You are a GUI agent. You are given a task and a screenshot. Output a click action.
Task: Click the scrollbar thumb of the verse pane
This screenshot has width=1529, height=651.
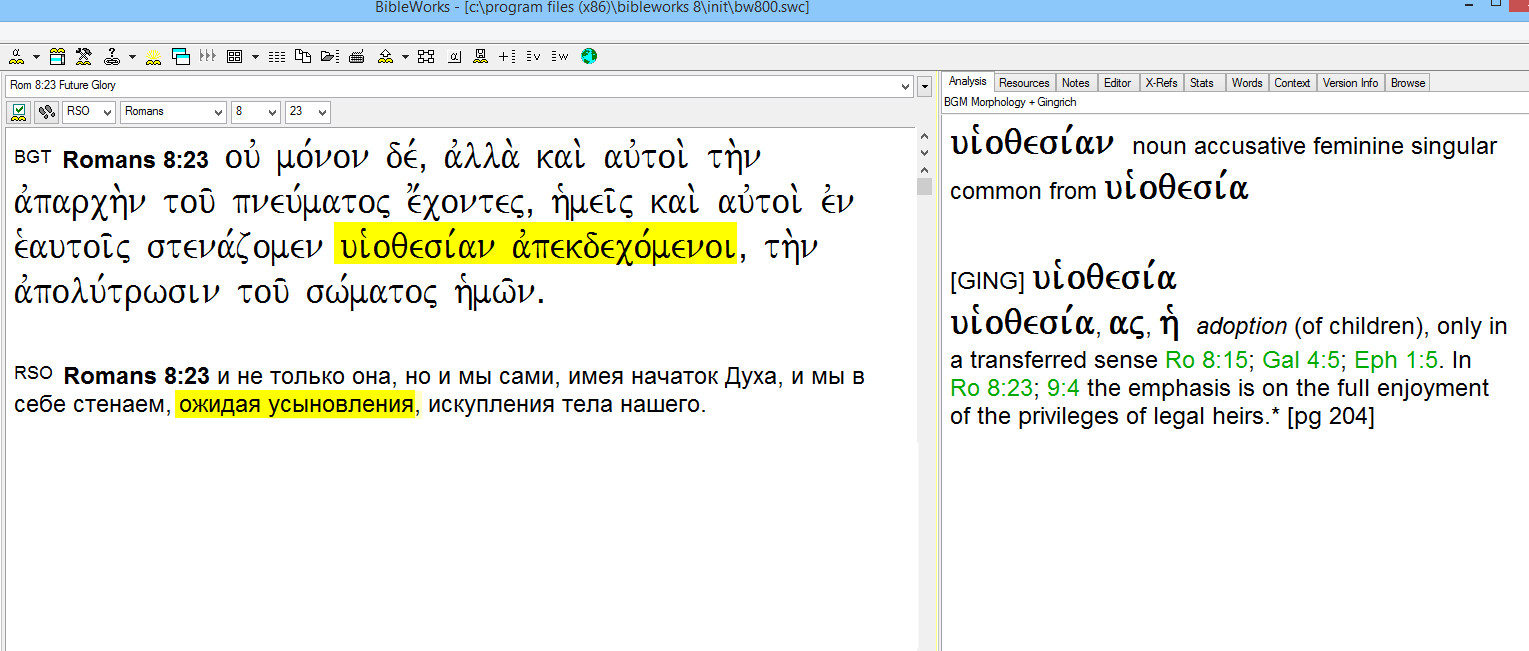point(924,186)
